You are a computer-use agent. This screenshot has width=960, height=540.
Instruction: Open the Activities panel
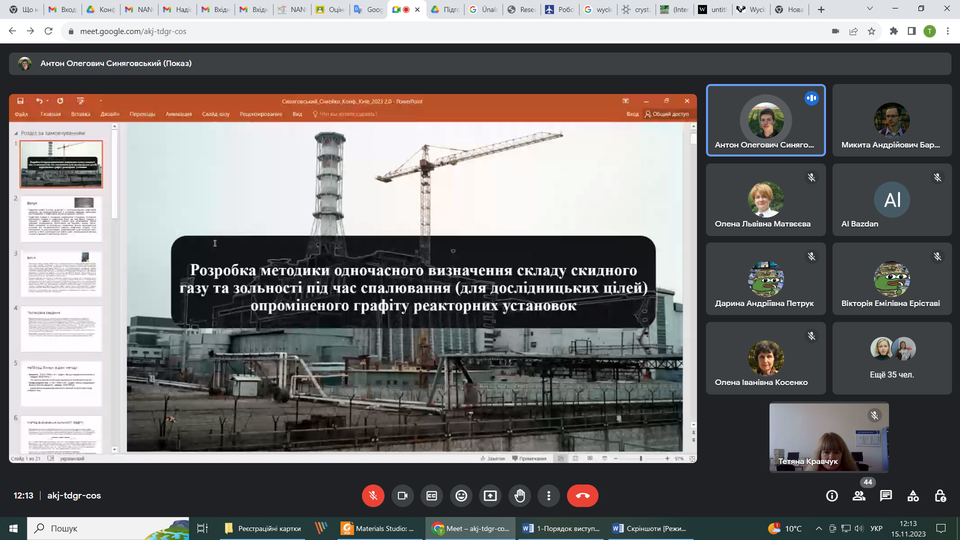[913, 495]
